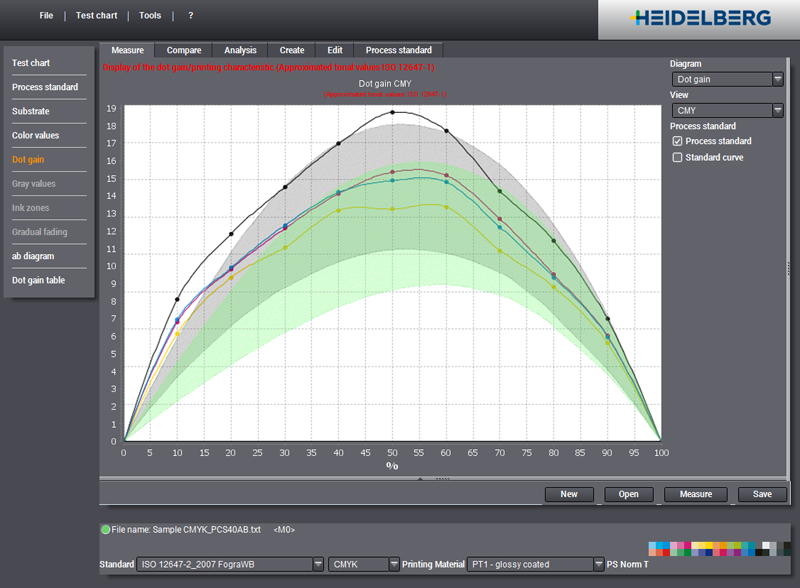This screenshot has width=800, height=588.
Task: Switch to the Edit tab
Action: [335, 50]
